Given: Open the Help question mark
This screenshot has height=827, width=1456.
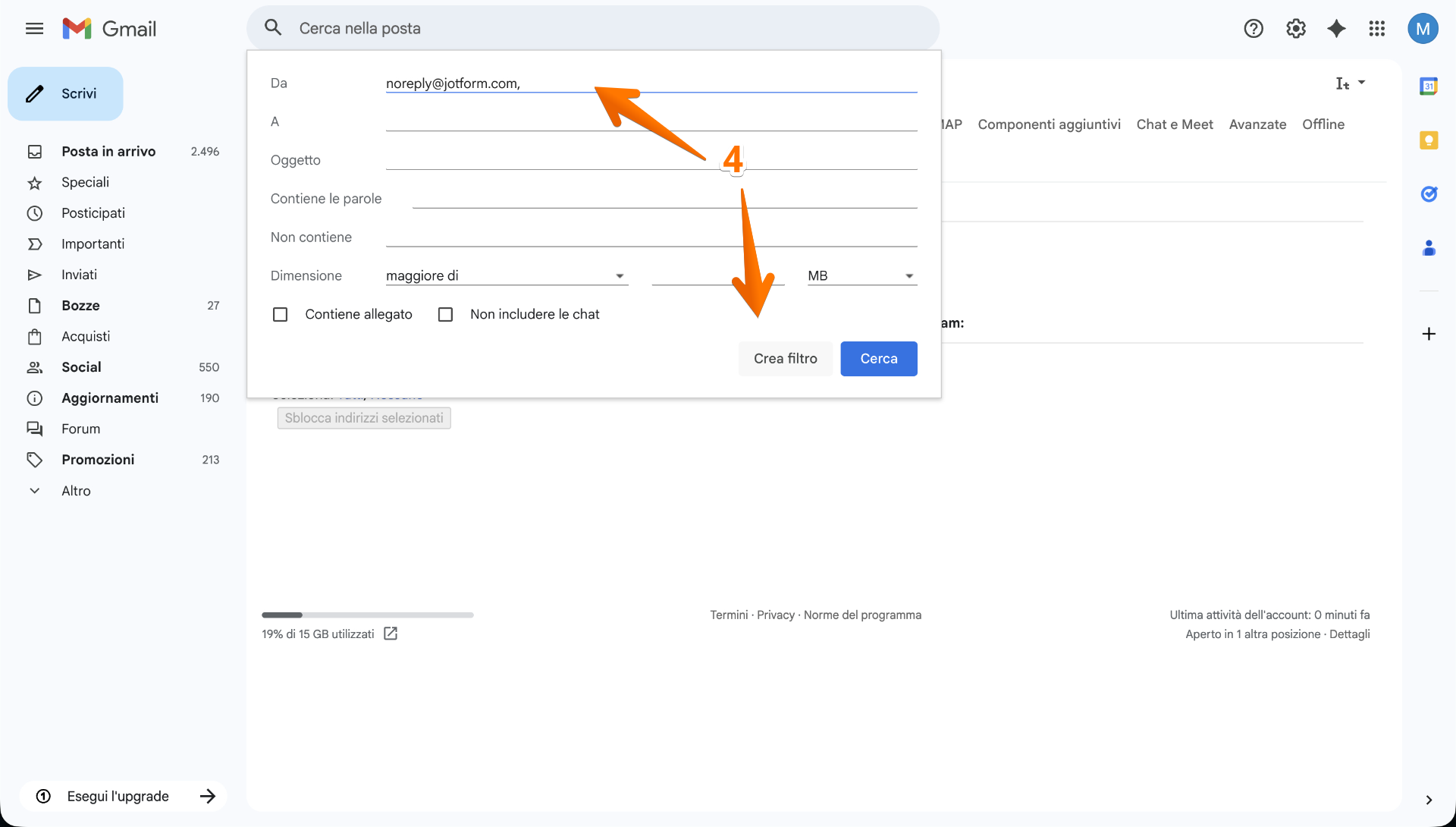Looking at the screenshot, I should click(1254, 28).
